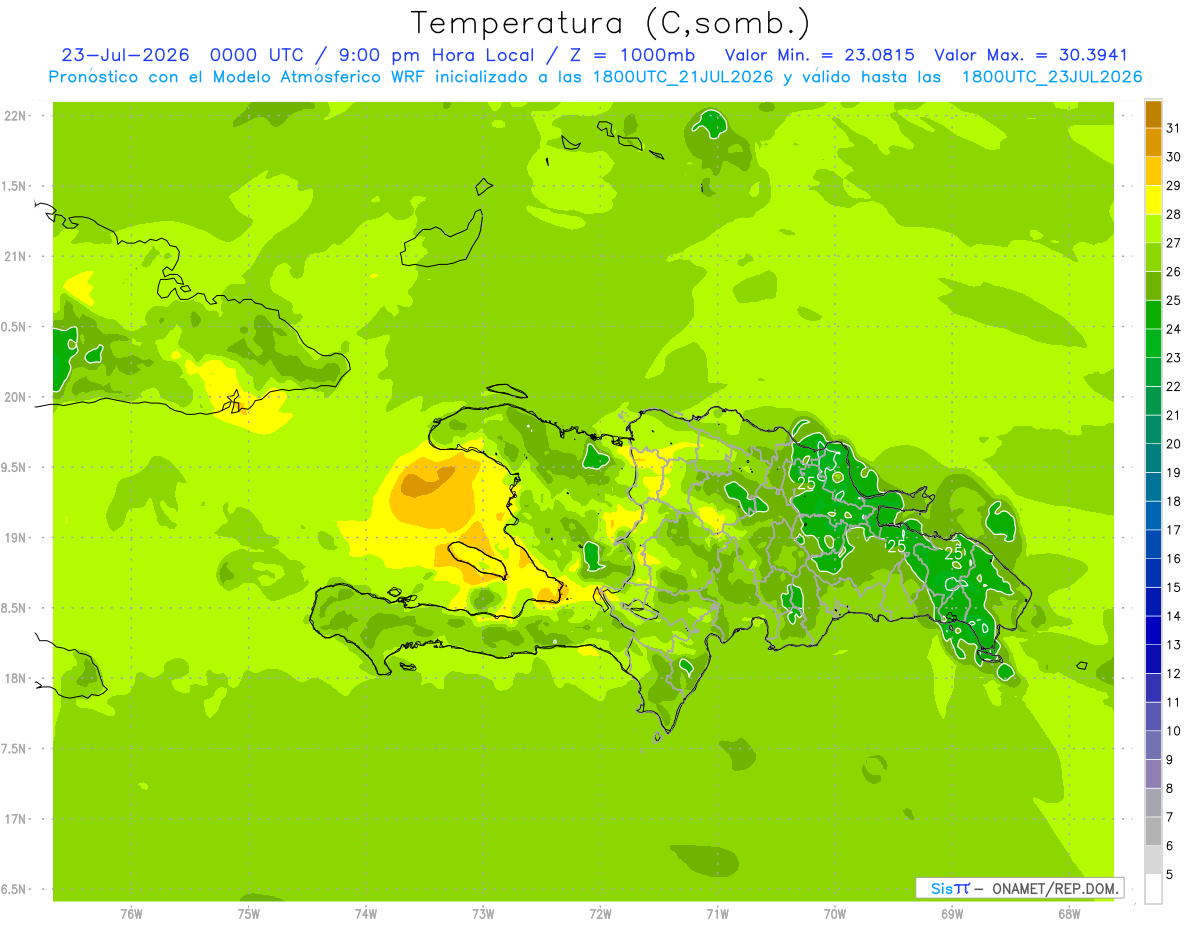Screen dimensions: 1200x927
Task: Click the 76W longitude label
Action: (131, 914)
